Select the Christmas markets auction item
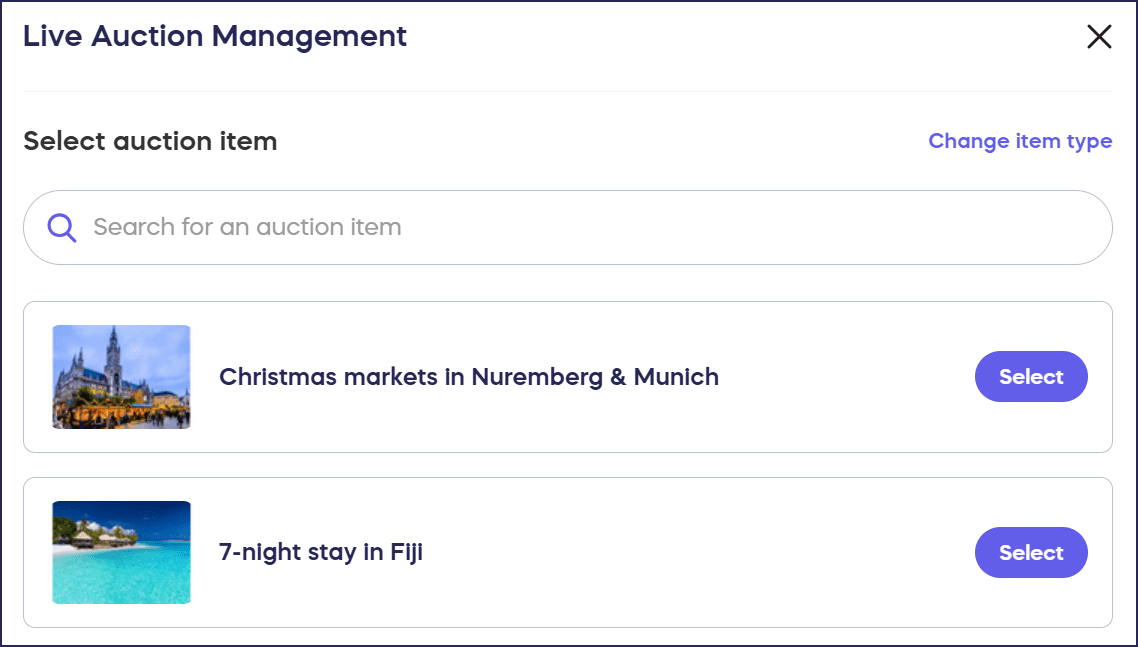Image resolution: width=1138 pixels, height=647 pixels. tap(1030, 377)
